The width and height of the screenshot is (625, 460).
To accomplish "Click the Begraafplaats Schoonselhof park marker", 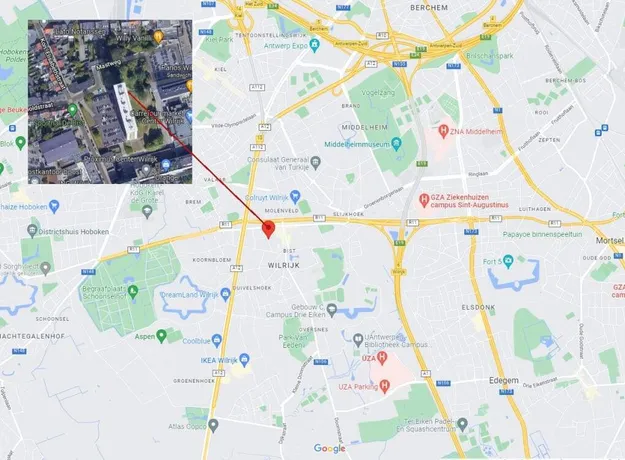I will pyautogui.click(x=133, y=291).
